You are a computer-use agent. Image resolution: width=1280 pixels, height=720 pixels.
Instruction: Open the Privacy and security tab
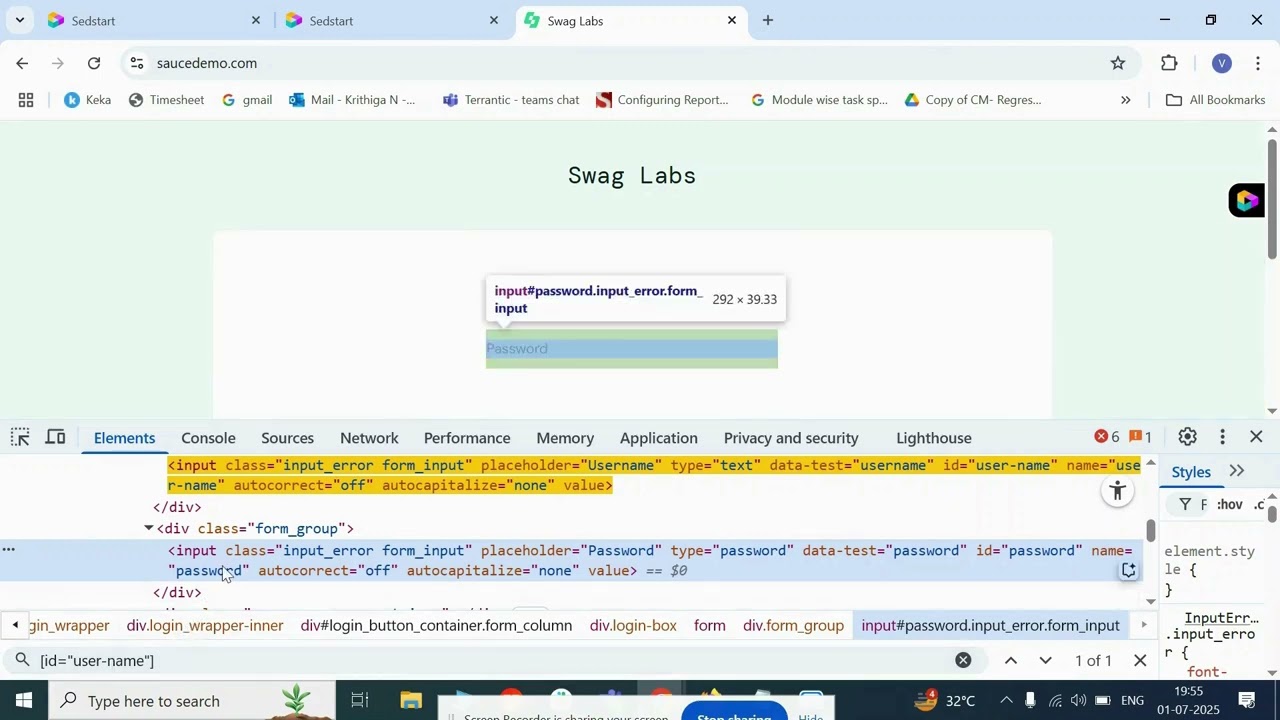click(791, 438)
